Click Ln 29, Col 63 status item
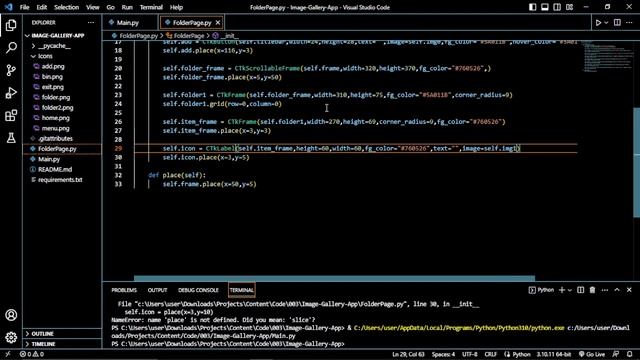Viewport: 640px width, 360px height. (408, 354)
